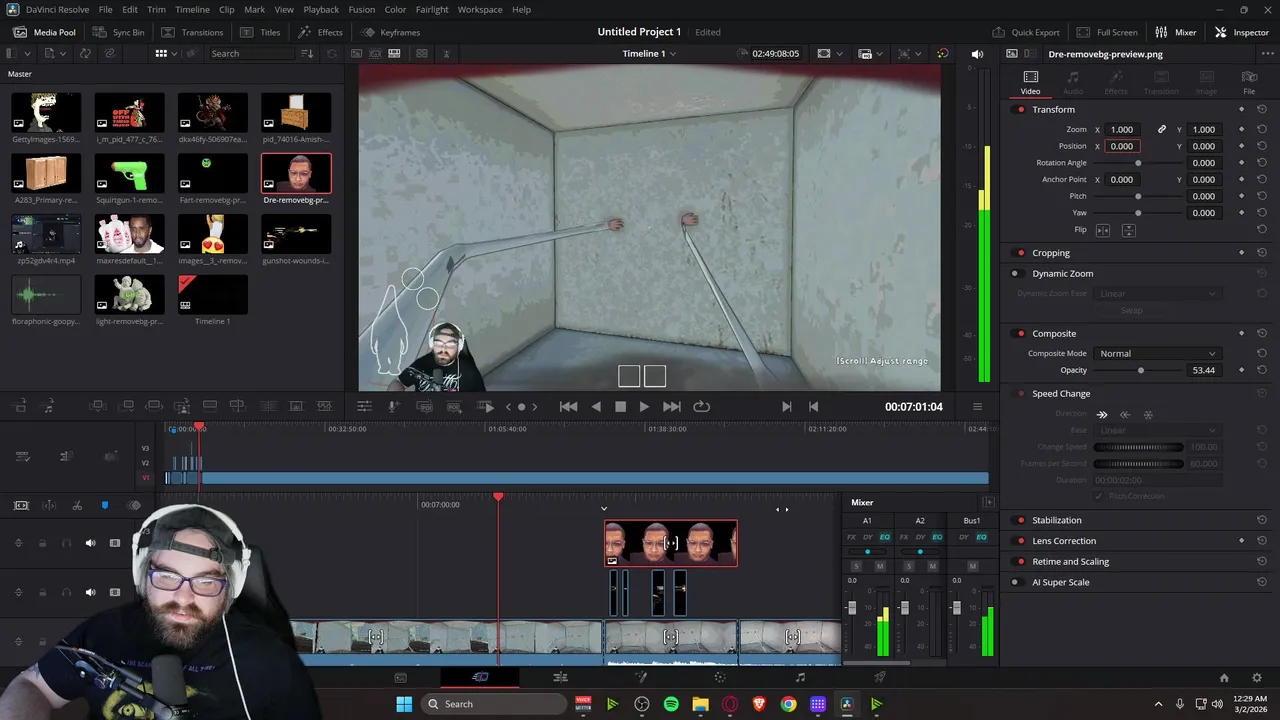Click the Rotation Angle slider handle

click(x=1138, y=163)
